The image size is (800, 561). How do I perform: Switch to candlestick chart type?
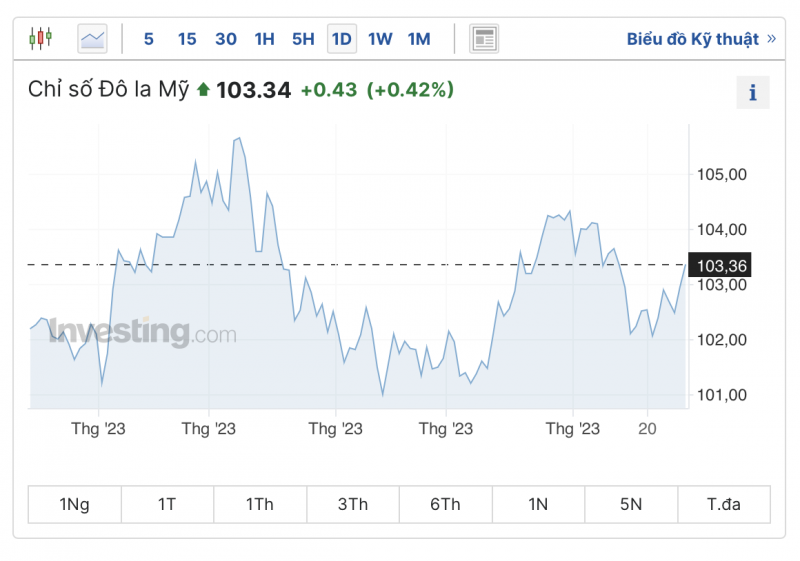tap(40, 39)
